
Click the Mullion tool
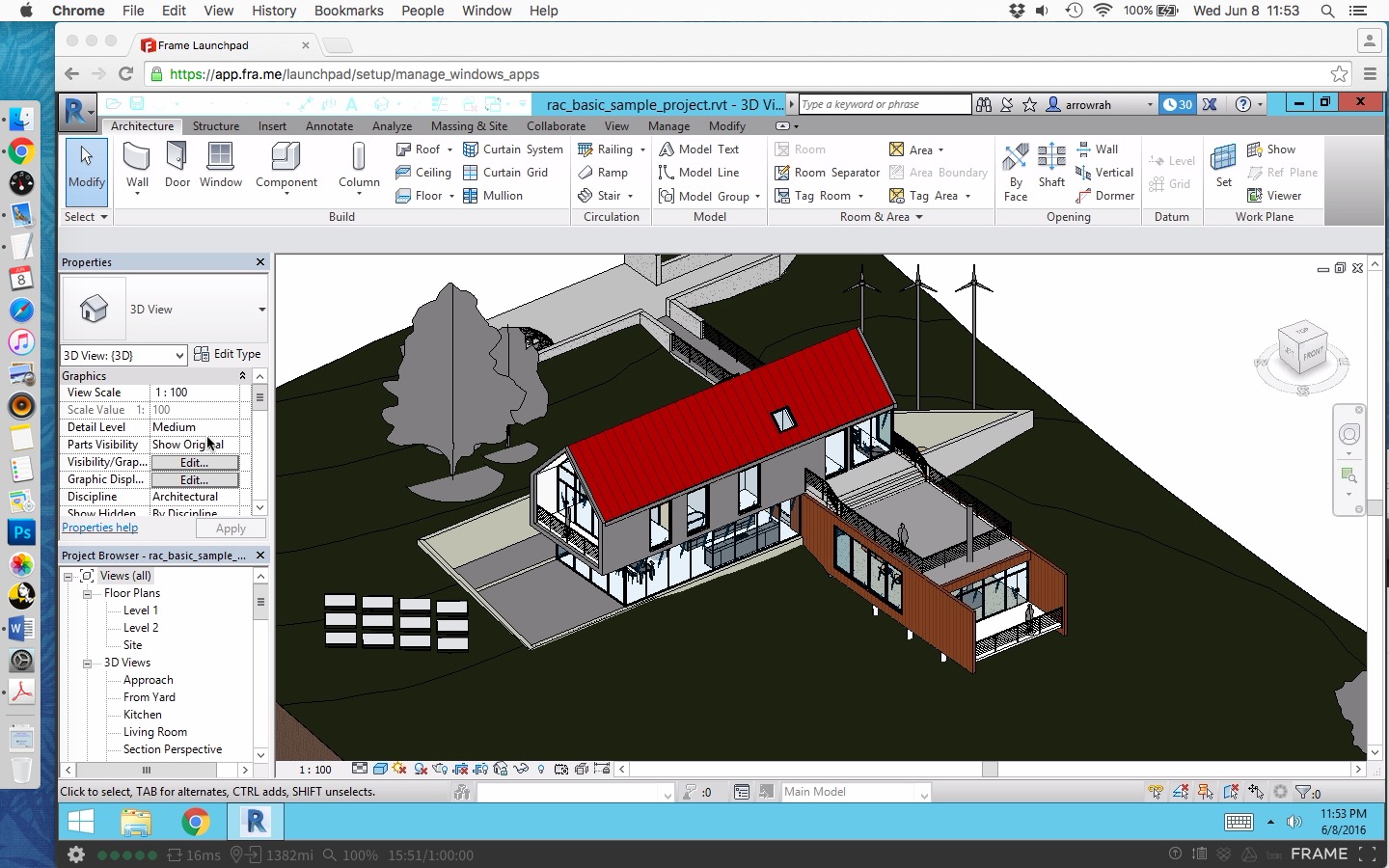click(493, 196)
